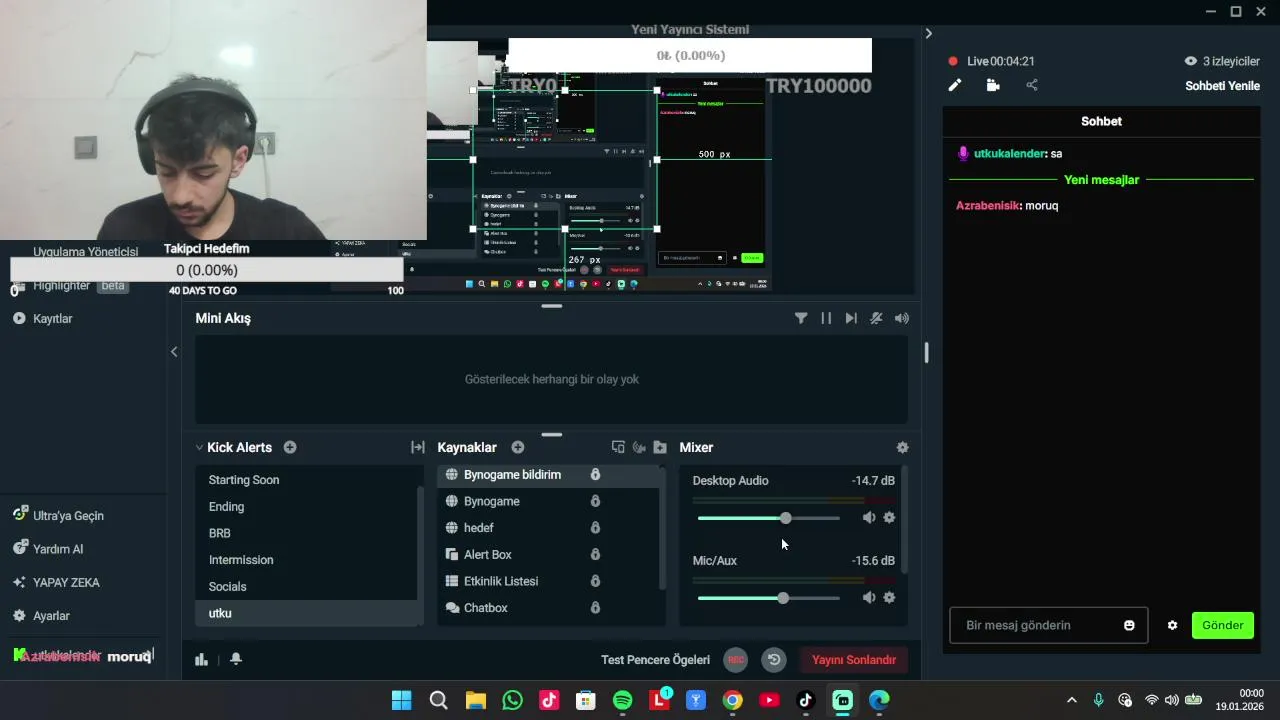The height and width of the screenshot is (720, 1280).
Task: Switch to the Sohbet chat tab
Action: click(1101, 121)
